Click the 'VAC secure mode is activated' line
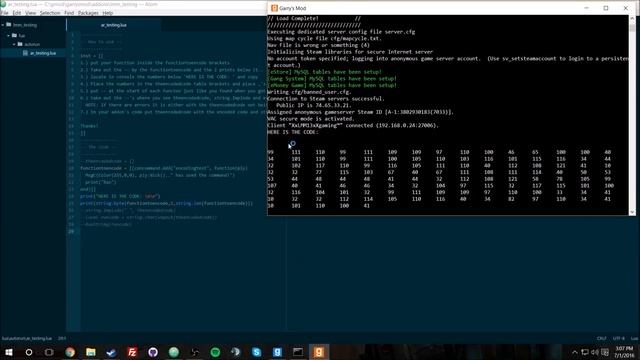The height and width of the screenshot is (360, 640). point(310,119)
